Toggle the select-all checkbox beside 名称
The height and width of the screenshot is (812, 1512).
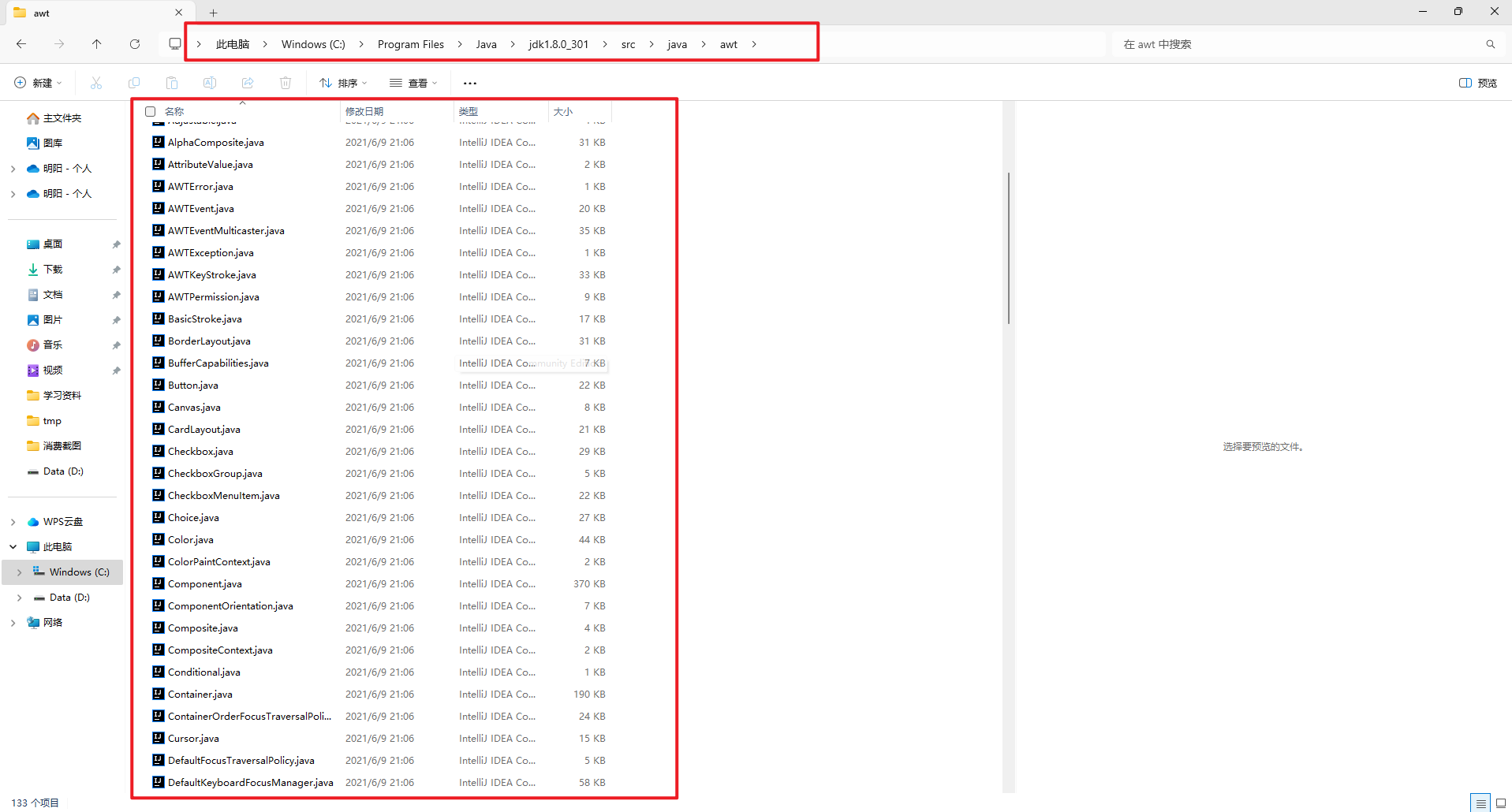coord(150,112)
